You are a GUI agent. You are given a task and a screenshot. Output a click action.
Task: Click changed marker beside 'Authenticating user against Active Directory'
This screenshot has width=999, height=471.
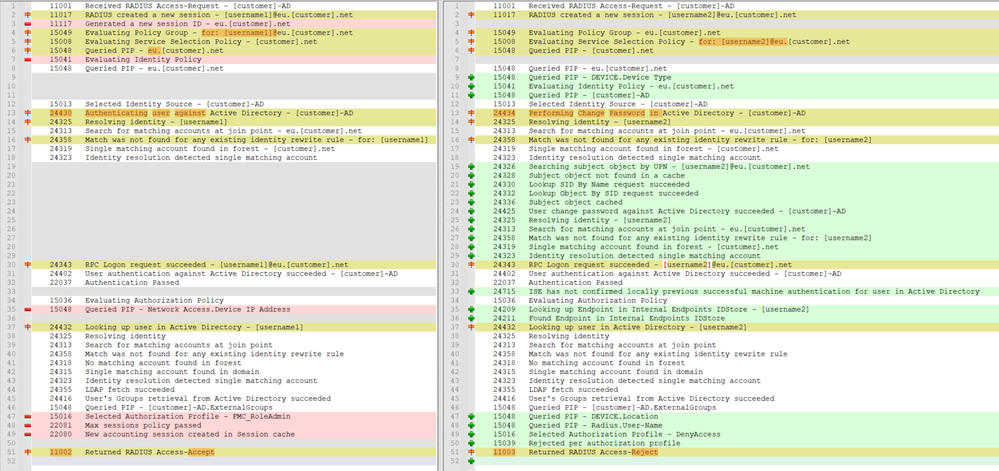click(x=26, y=113)
